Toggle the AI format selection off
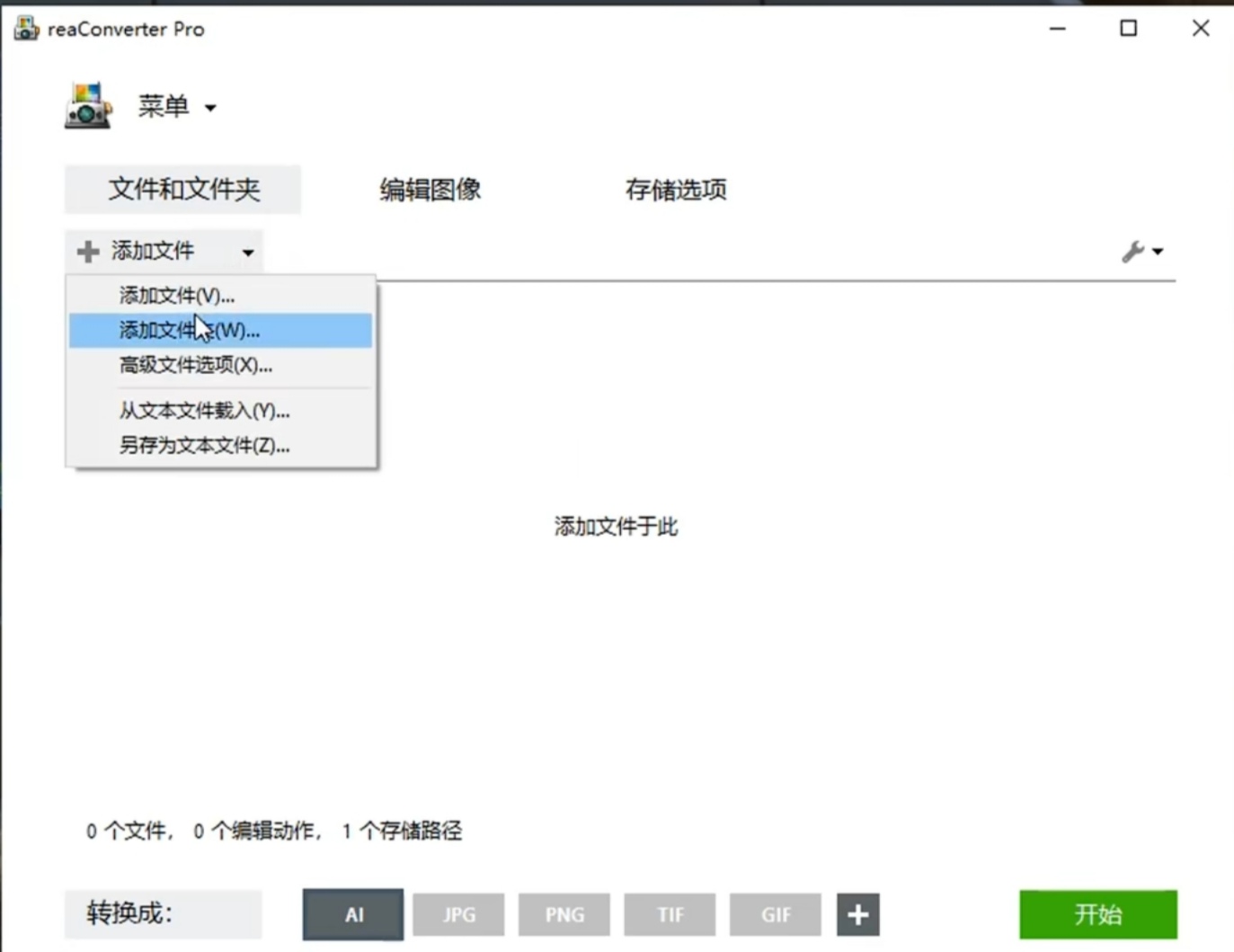The width and height of the screenshot is (1234, 952). point(352,914)
